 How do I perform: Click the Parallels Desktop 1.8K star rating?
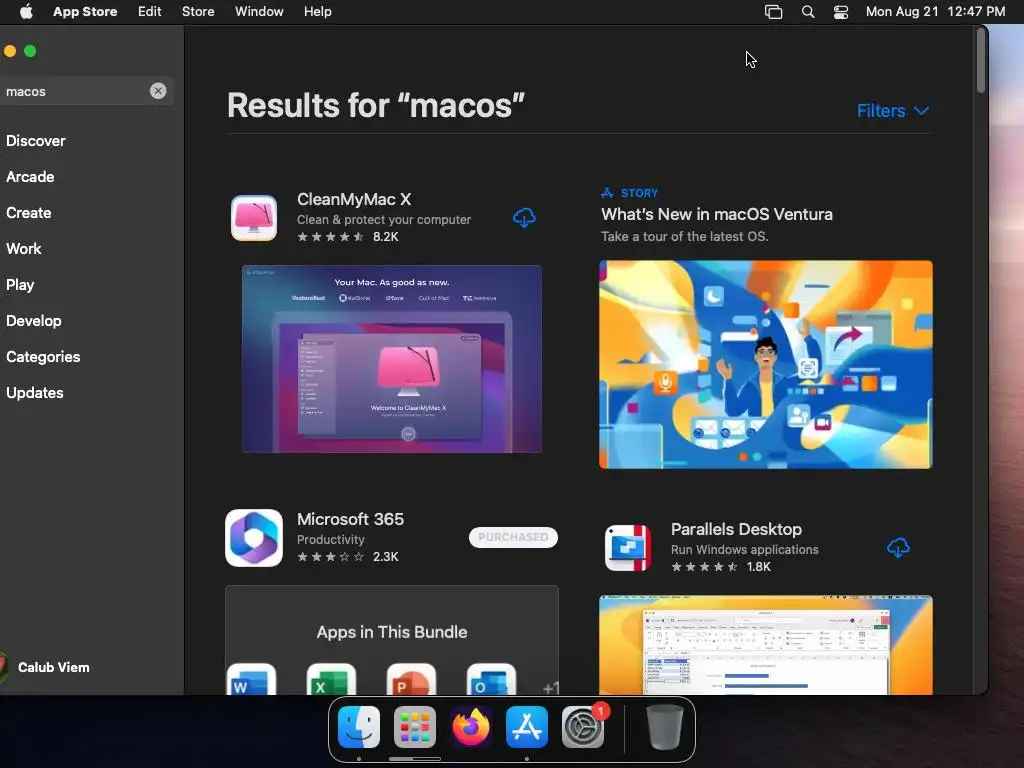click(x=721, y=566)
